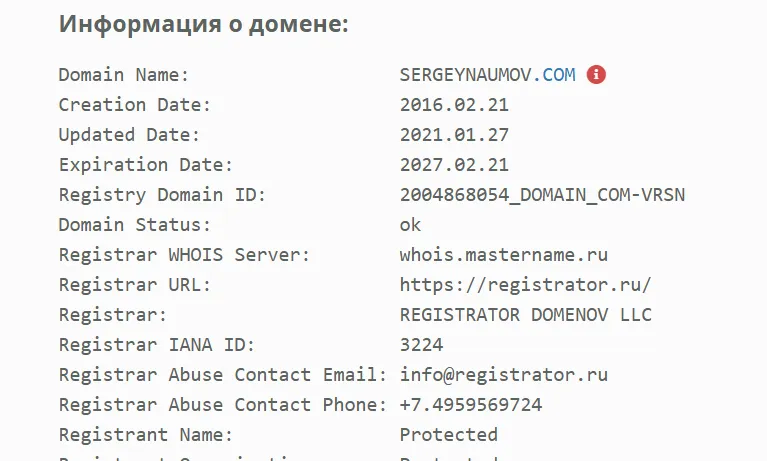Click the updated date value 2021.01.27
The height and width of the screenshot is (461, 767).
point(454,135)
